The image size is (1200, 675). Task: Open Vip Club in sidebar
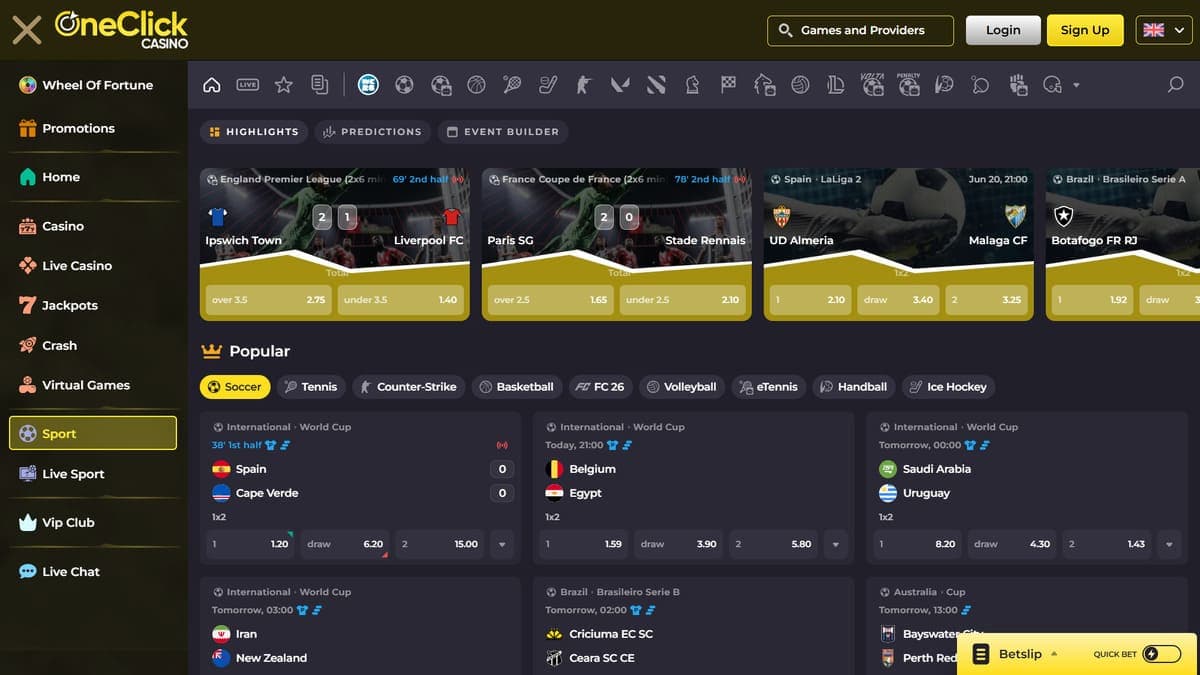(x=94, y=522)
